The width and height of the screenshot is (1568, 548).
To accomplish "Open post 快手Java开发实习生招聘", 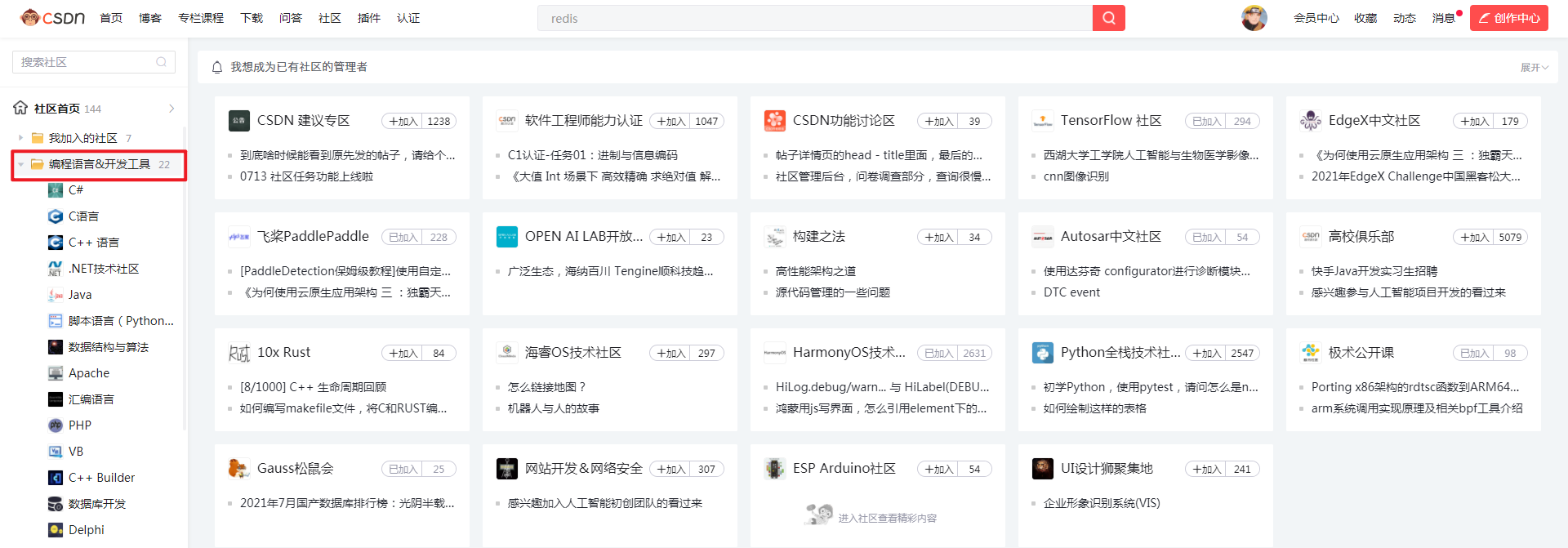I will (x=1374, y=271).
